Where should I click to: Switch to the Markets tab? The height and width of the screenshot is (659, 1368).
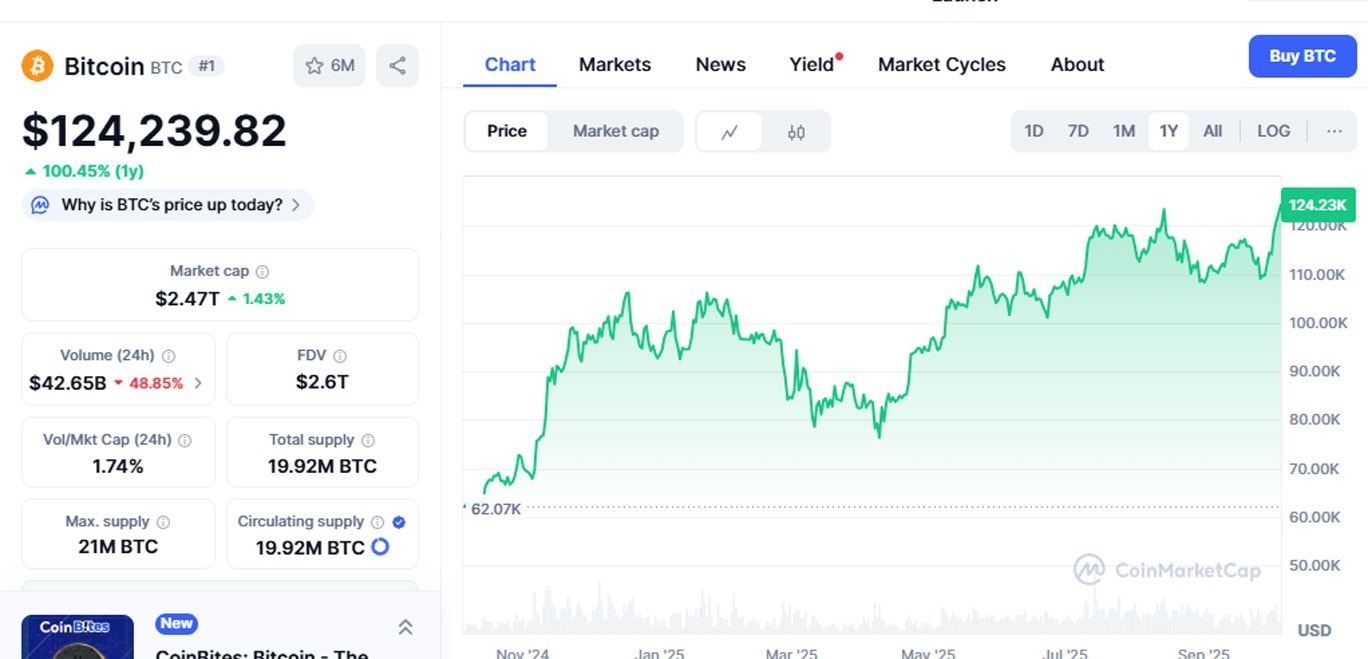coord(614,64)
